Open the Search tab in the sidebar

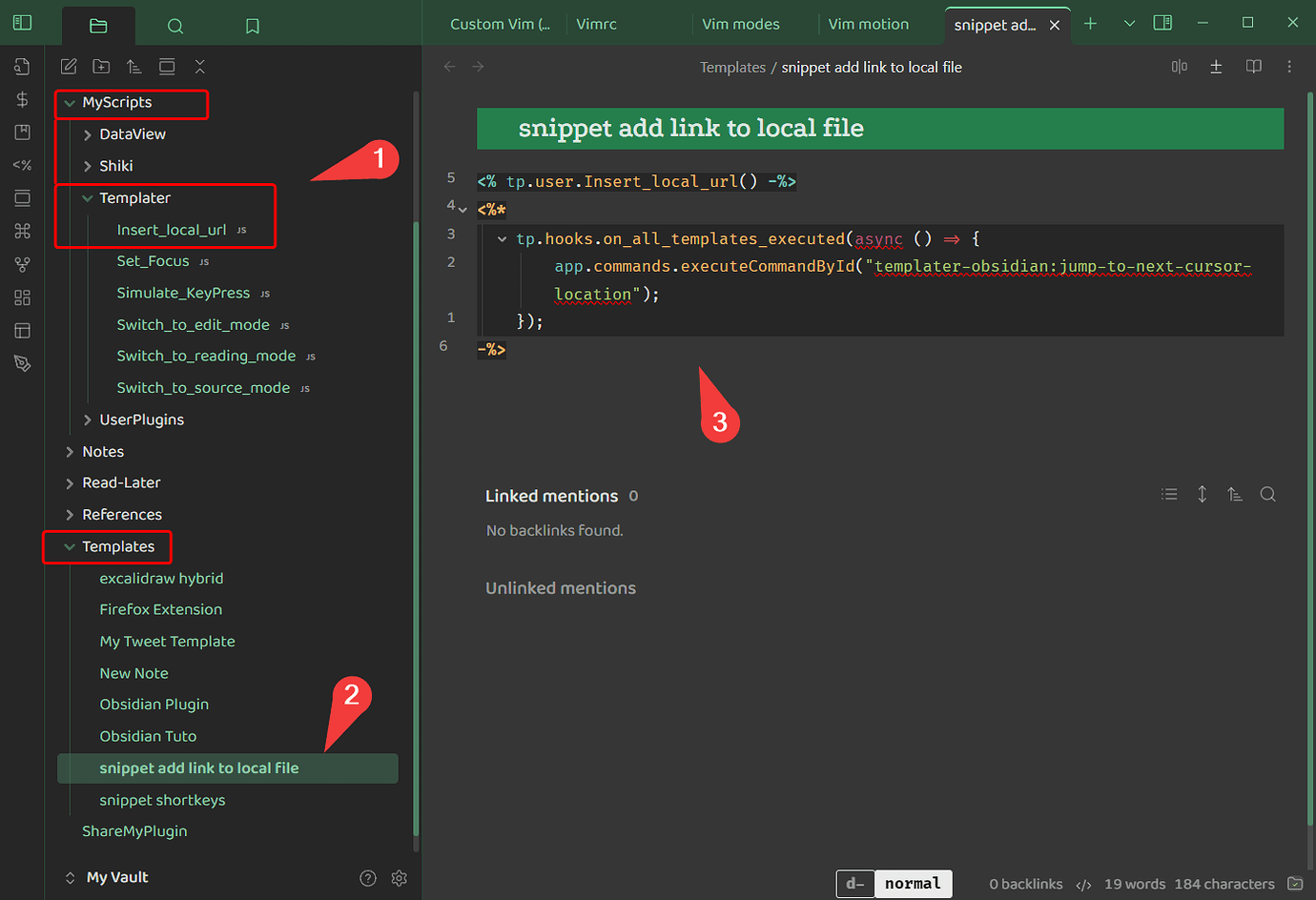(x=175, y=26)
